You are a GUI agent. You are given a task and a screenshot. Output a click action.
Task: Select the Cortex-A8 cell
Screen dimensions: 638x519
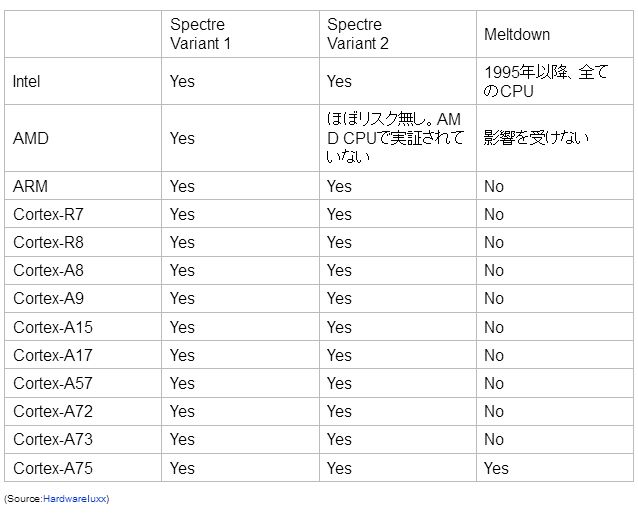coord(48,270)
